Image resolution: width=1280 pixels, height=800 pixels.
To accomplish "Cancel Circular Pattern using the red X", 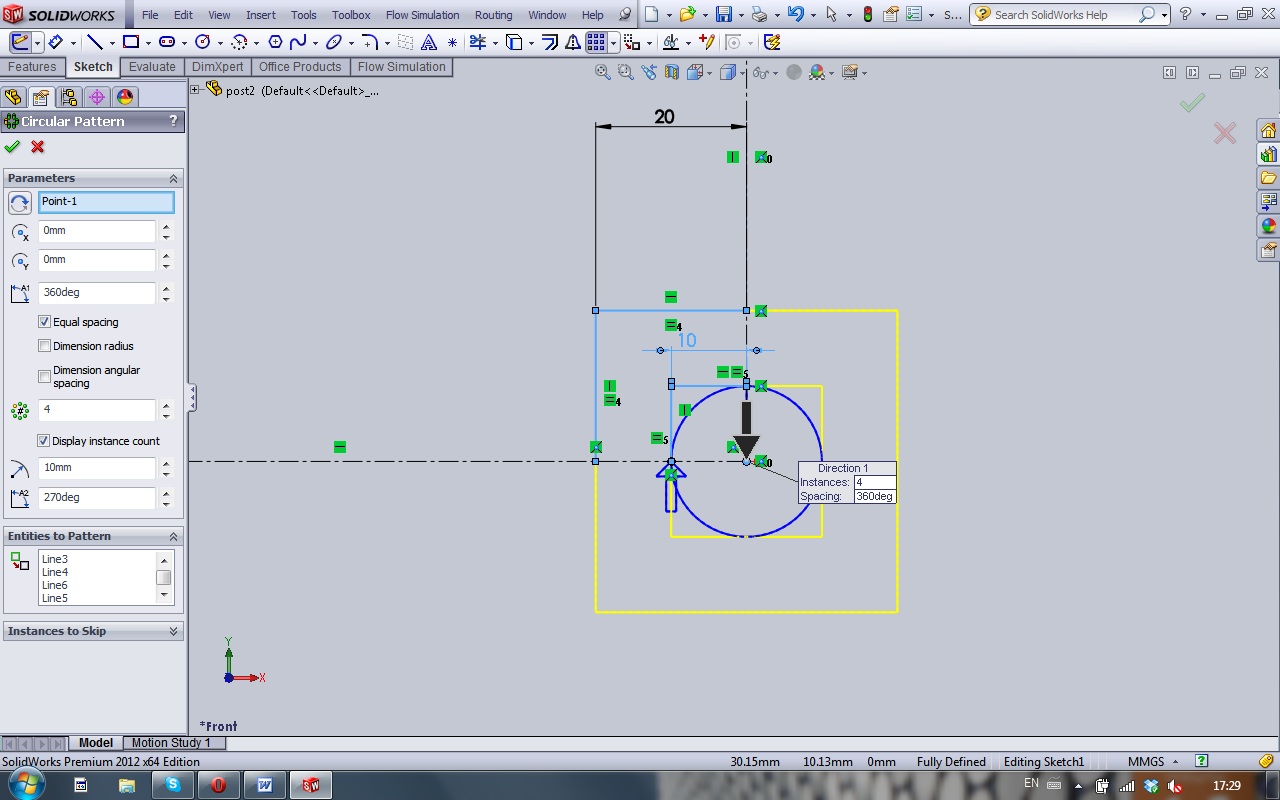I will click(38, 147).
